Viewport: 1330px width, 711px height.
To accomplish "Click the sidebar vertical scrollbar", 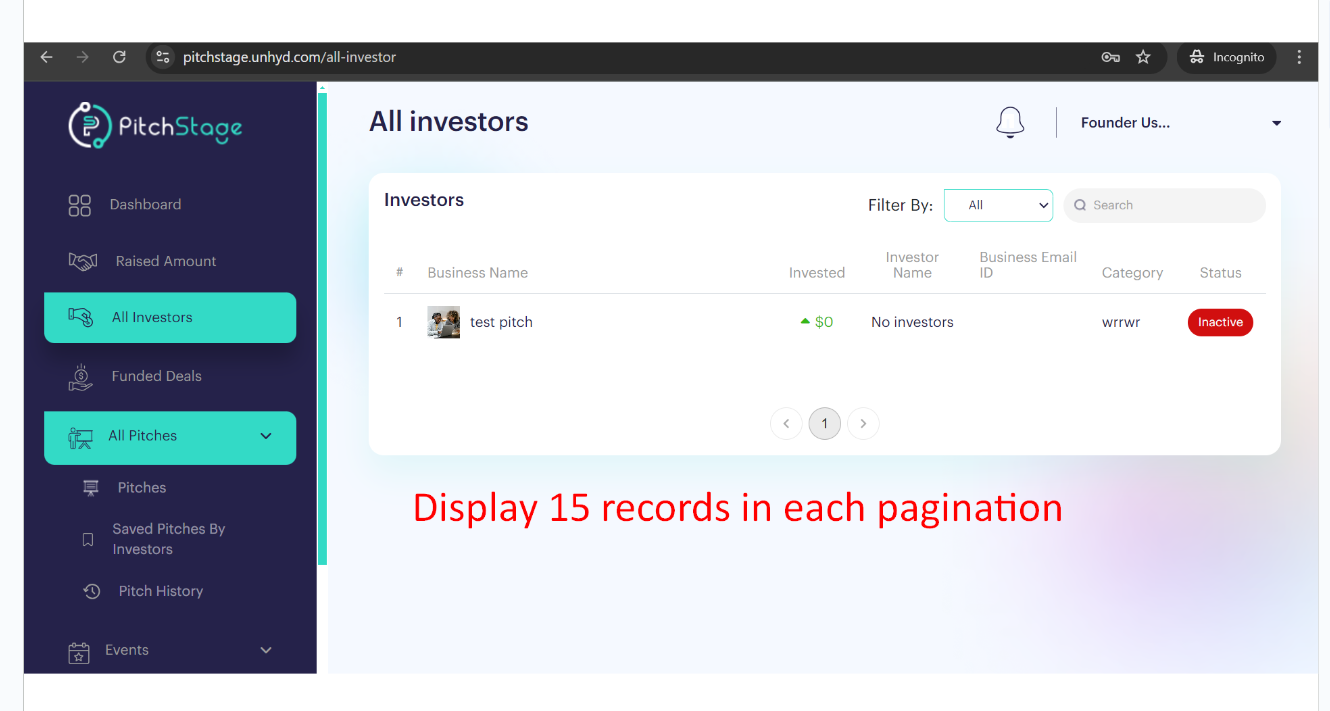I will (x=322, y=330).
